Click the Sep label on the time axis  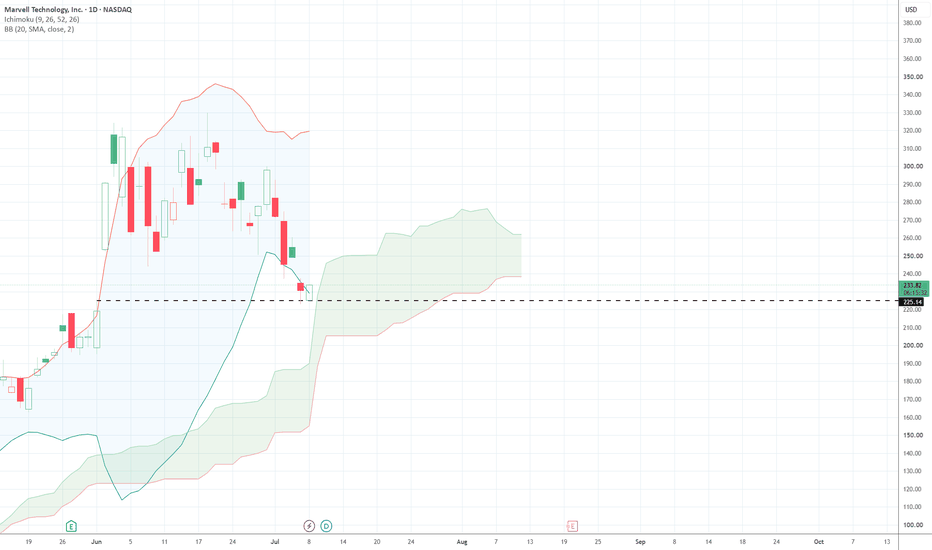[x=640, y=542]
